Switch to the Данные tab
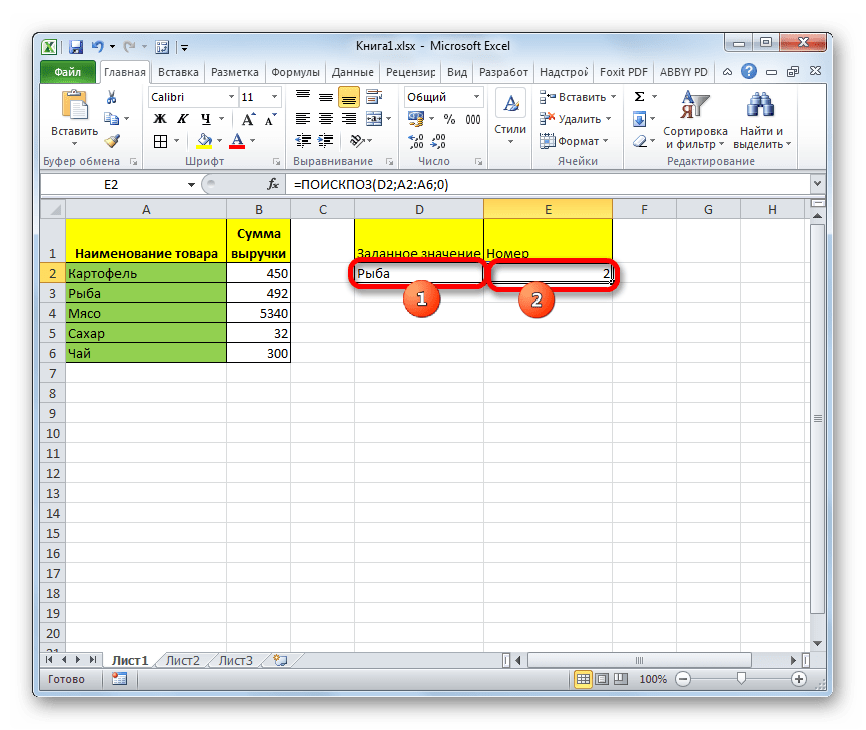Screen dimensions: 866x730 (352, 72)
